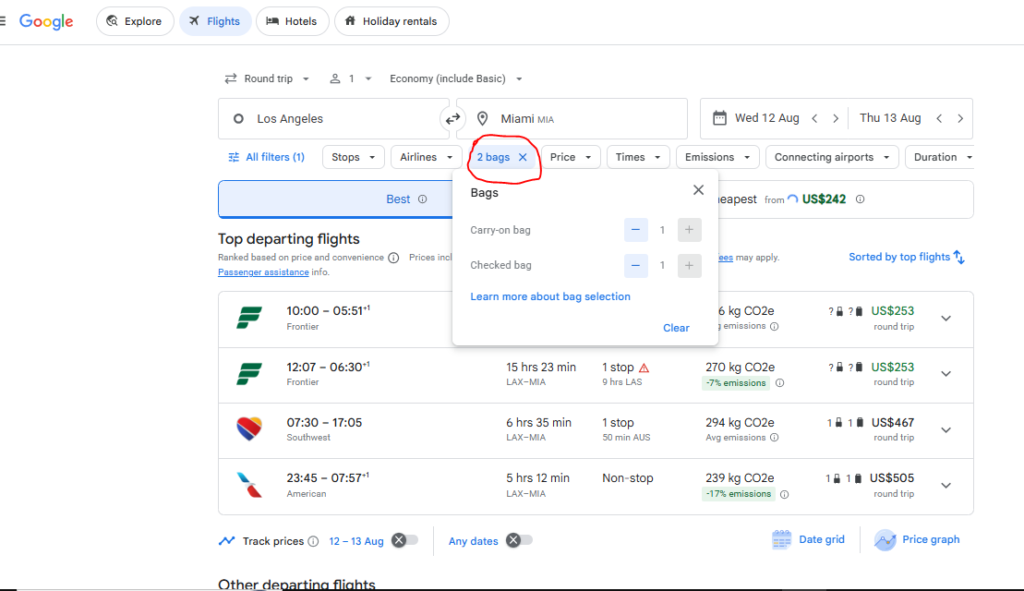Move return date one day earlier
Viewport: 1024px width, 591px height.
point(939,118)
